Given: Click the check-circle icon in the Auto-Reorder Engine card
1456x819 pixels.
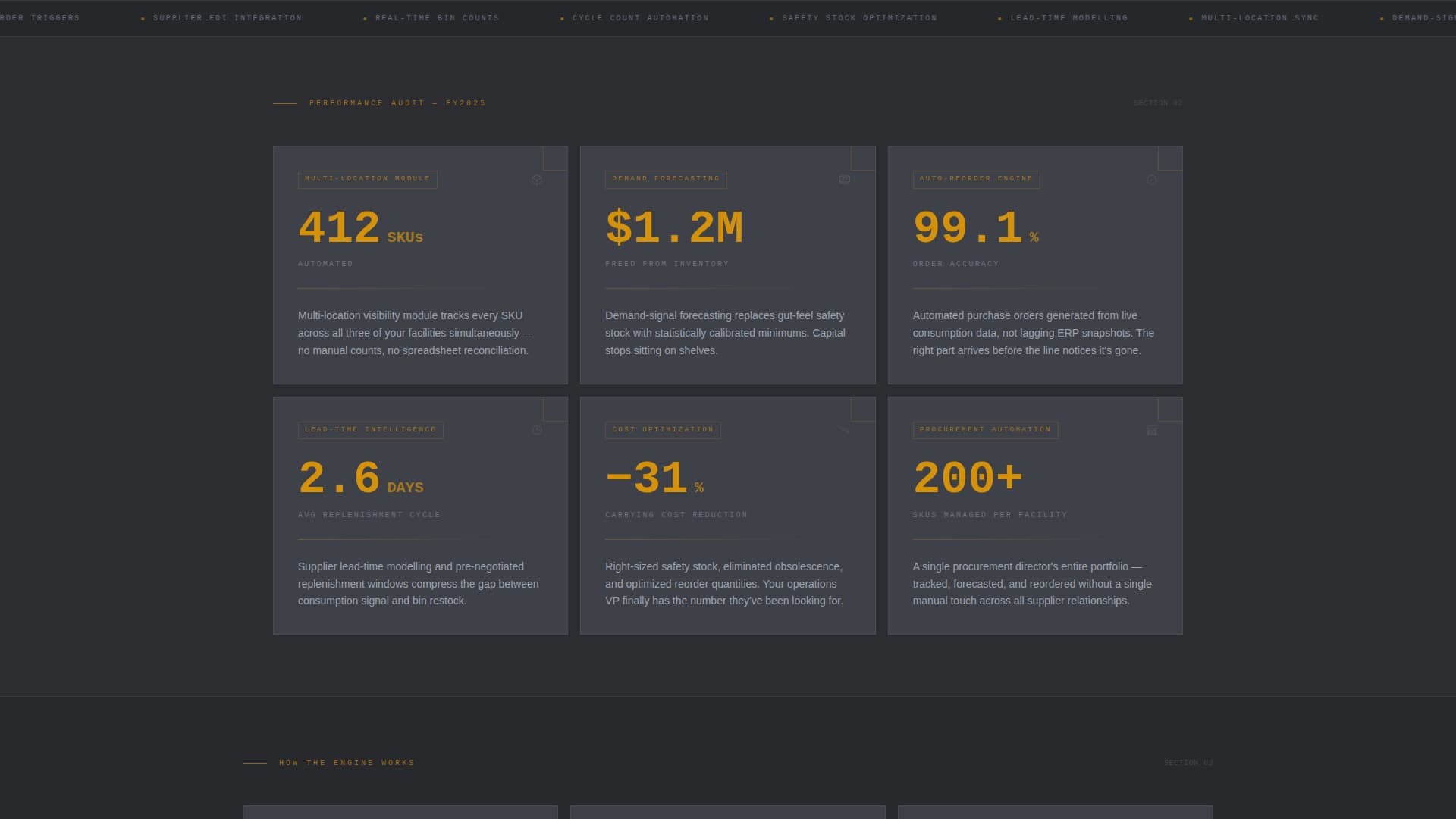Looking at the screenshot, I should point(1152,180).
